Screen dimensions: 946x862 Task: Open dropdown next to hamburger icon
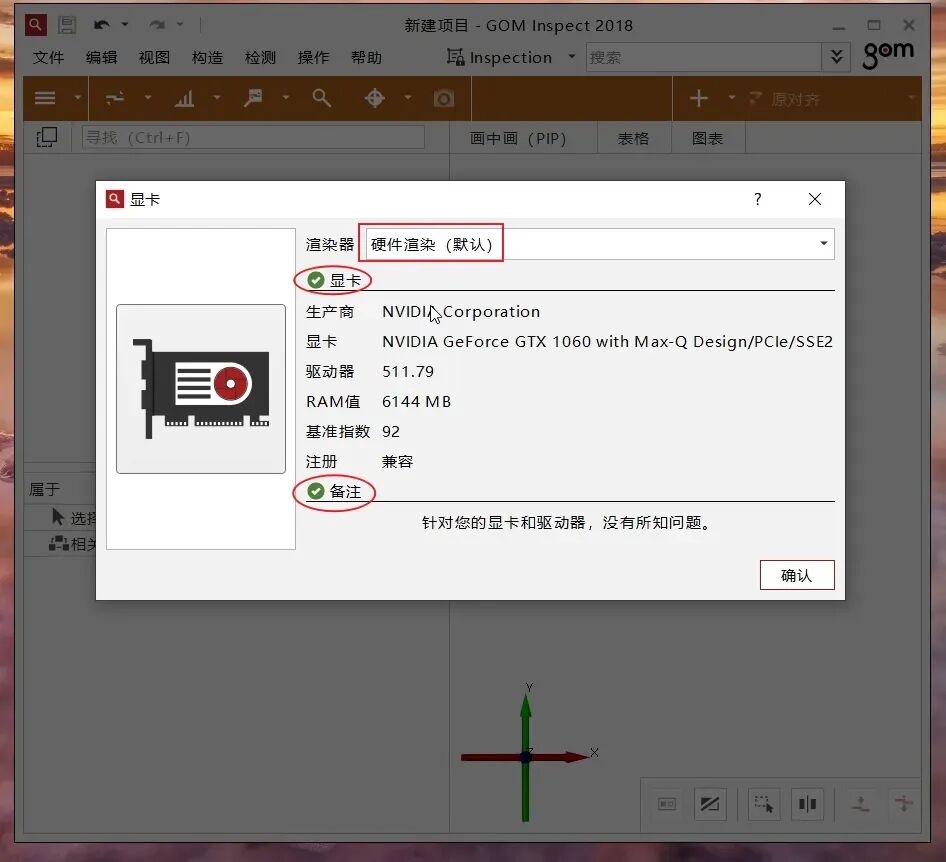(77, 97)
